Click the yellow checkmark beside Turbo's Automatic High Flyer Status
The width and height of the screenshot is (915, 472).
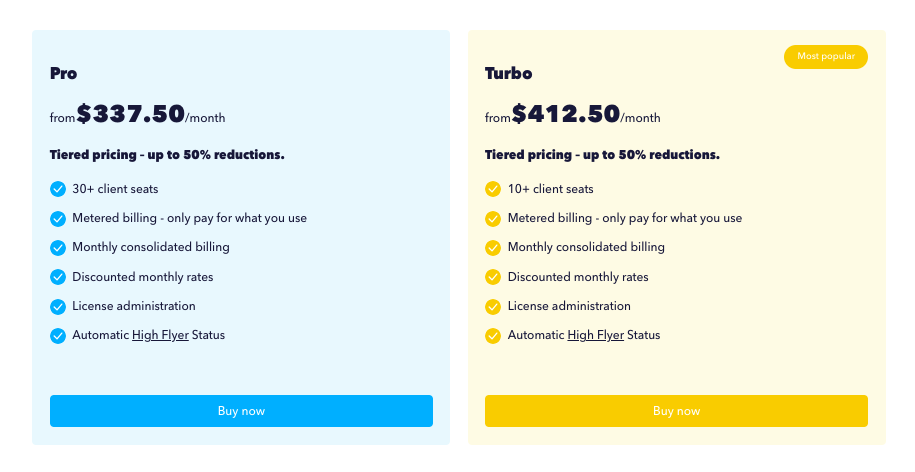coord(493,336)
